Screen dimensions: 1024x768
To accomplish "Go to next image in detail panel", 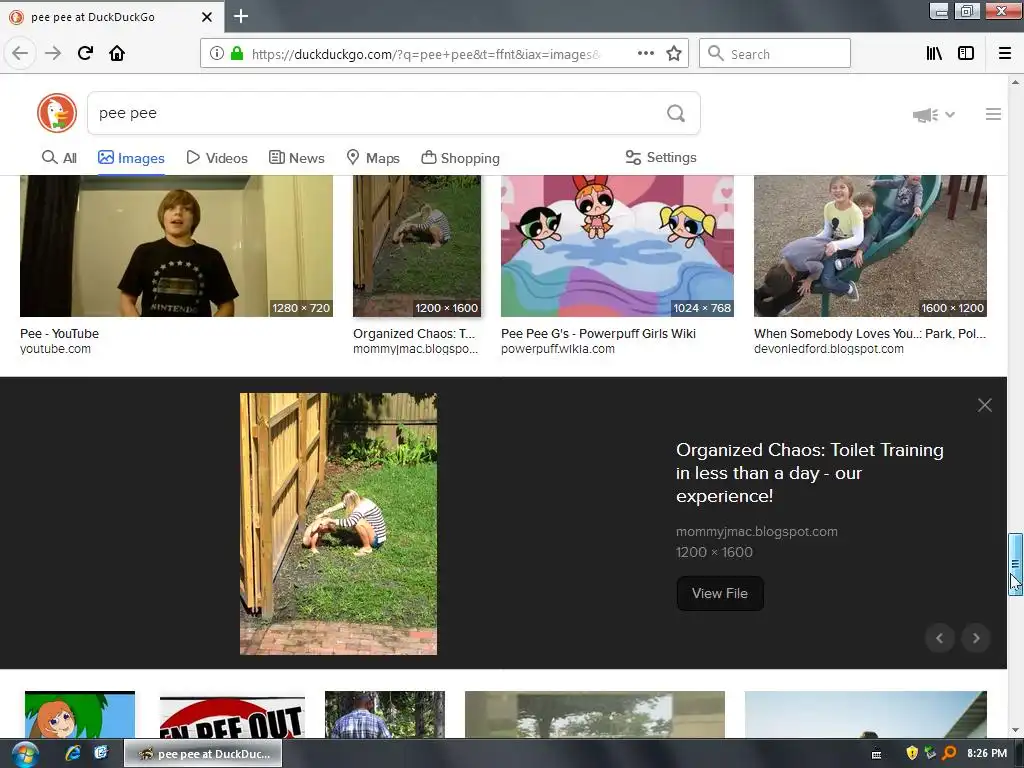I will (976, 638).
